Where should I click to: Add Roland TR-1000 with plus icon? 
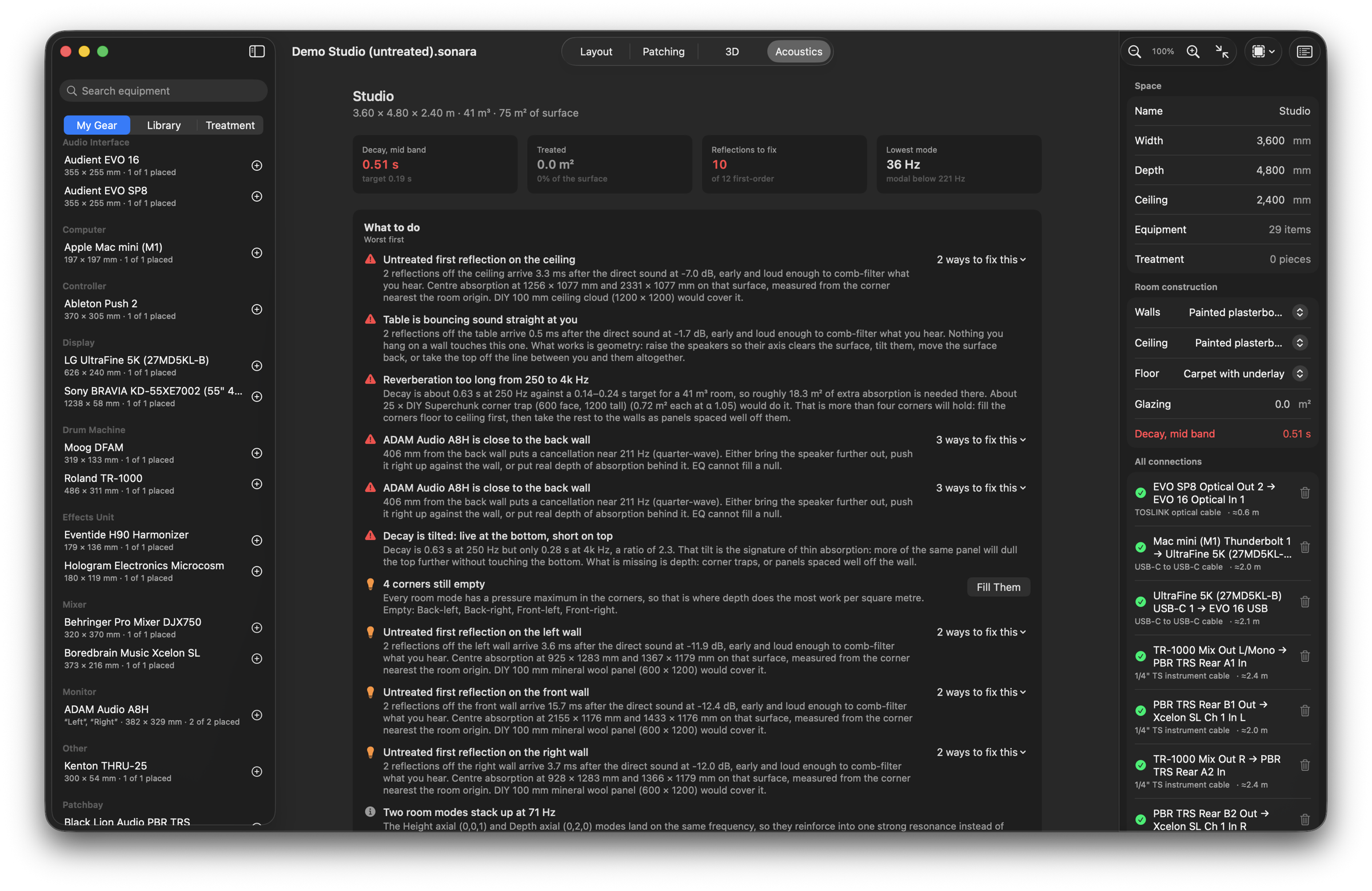pos(257,484)
